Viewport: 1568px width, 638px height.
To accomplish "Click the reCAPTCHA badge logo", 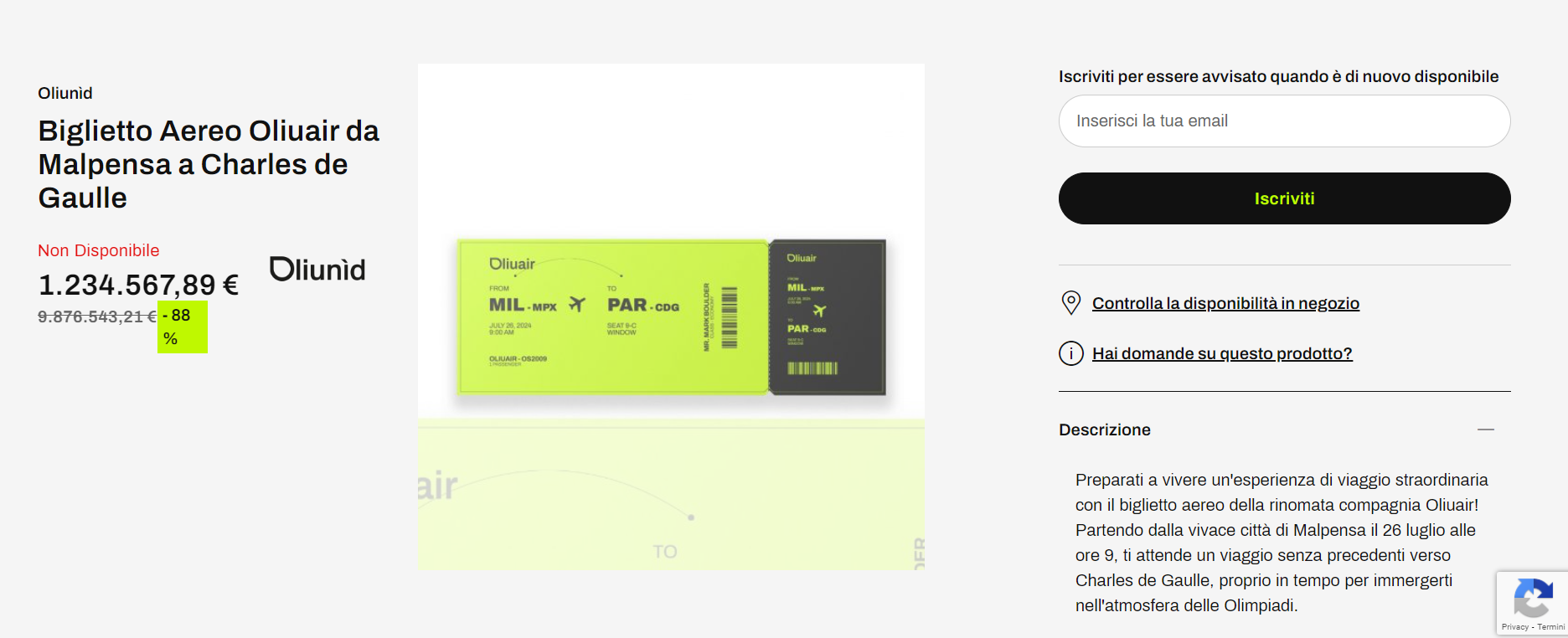I will click(1532, 598).
